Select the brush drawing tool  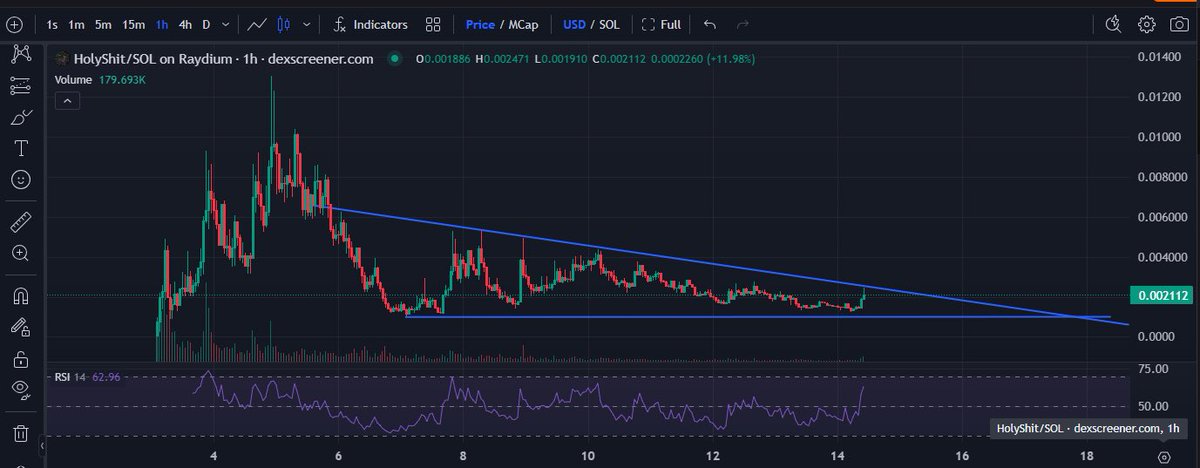pos(20,118)
